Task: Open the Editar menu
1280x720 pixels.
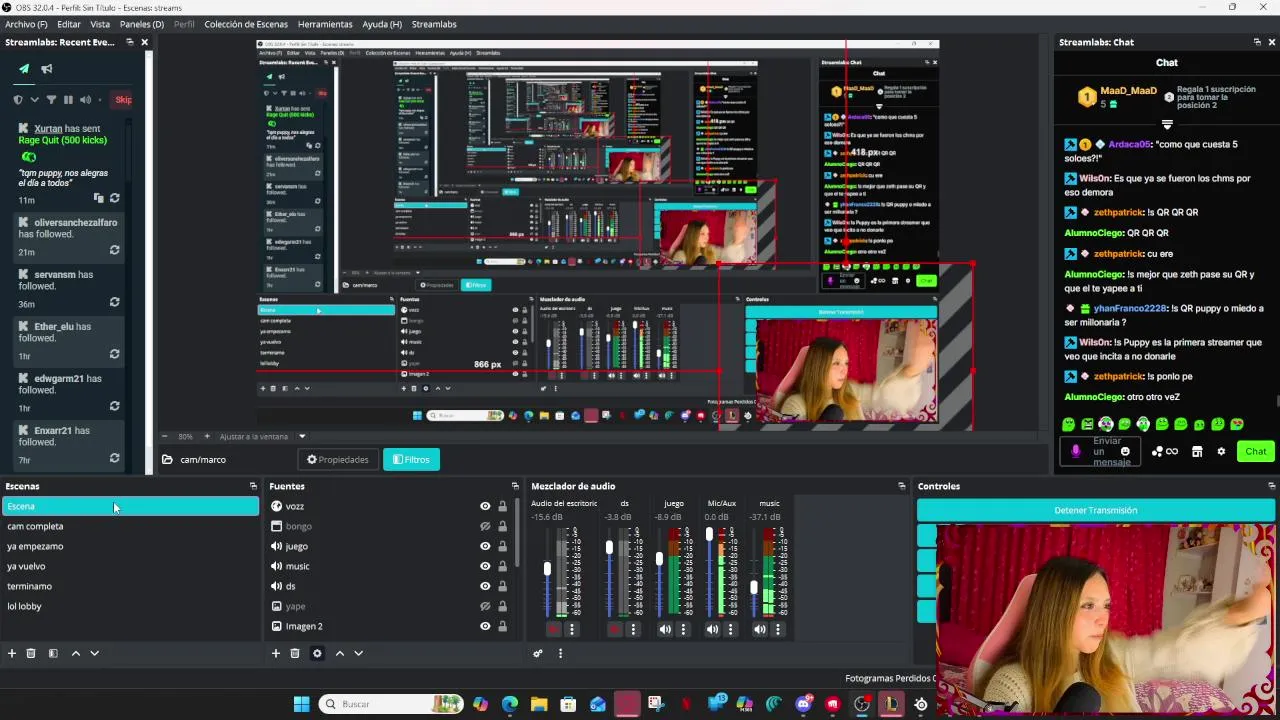Action: [69, 24]
